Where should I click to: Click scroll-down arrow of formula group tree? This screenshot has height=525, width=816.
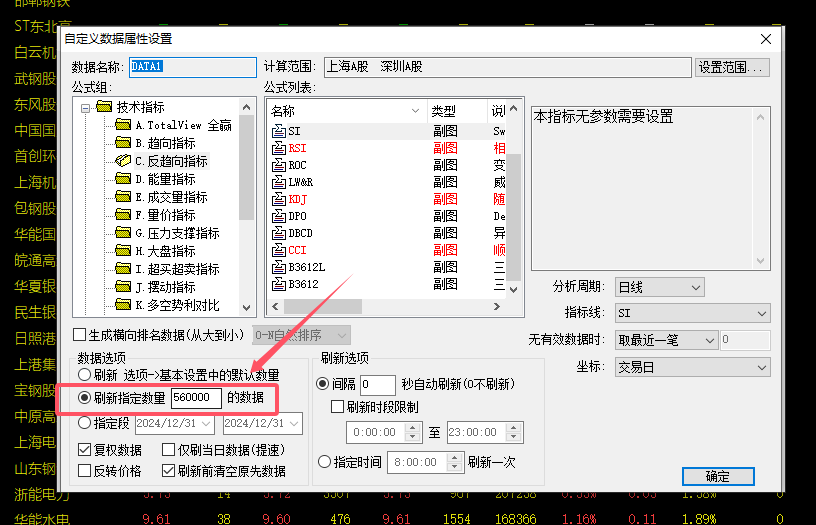point(246,308)
